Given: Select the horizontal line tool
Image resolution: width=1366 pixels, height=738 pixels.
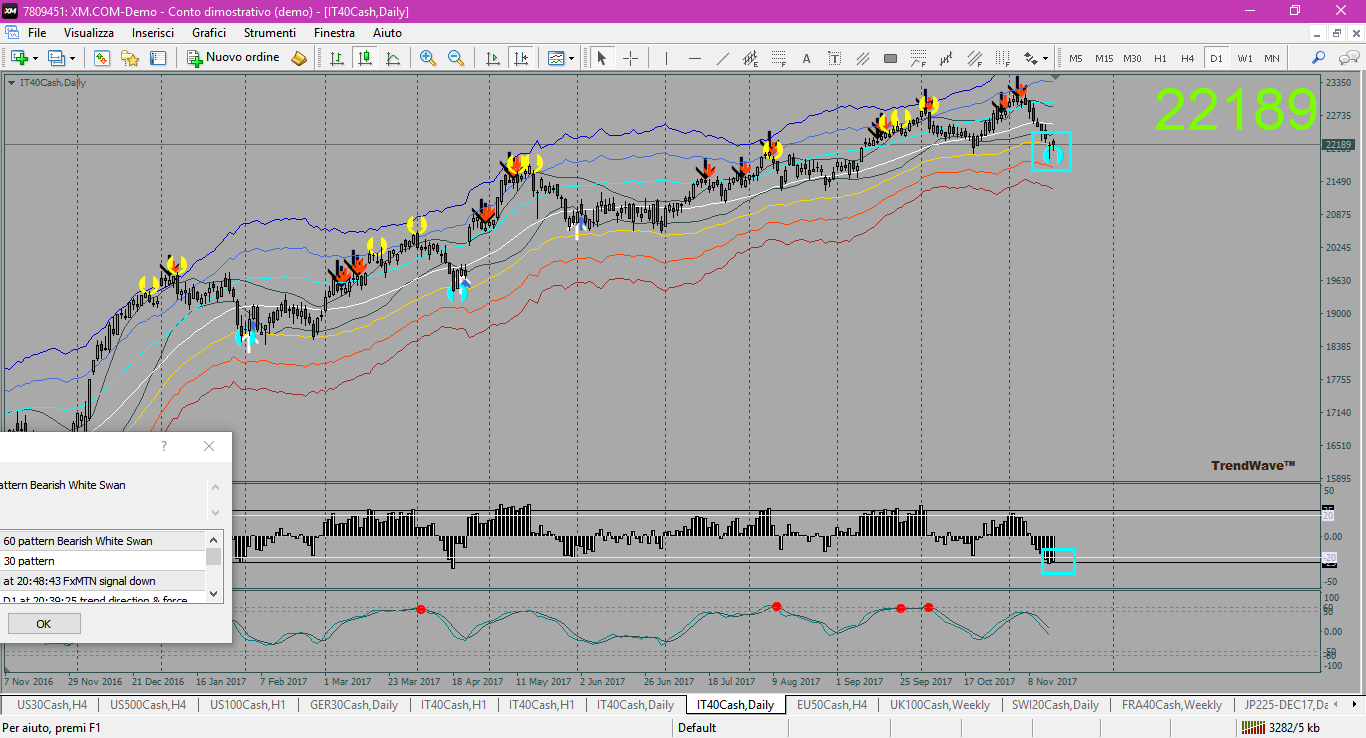Looking at the screenshot, I should pos(694,58).
